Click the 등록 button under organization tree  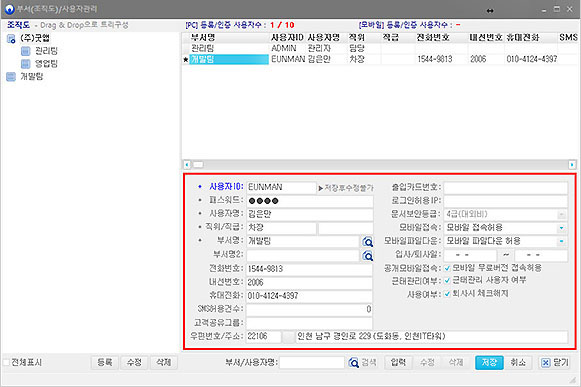(x=105, y=362)
